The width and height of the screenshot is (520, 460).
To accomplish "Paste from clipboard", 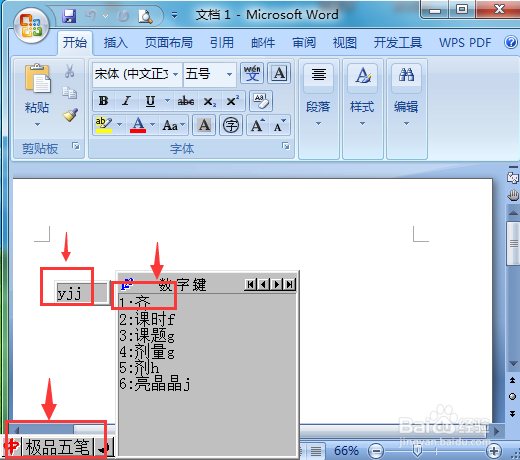I will (x=37, y=78).
